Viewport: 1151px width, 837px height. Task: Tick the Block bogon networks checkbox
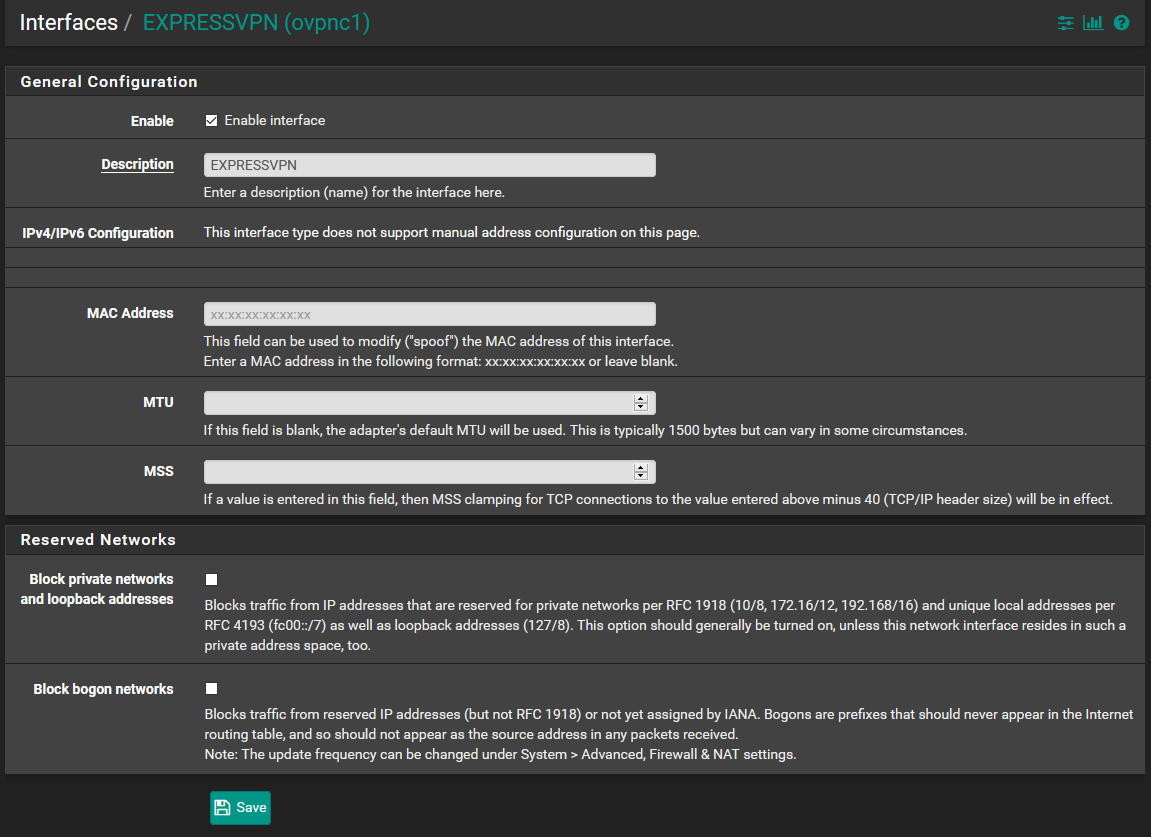point(211,688)
